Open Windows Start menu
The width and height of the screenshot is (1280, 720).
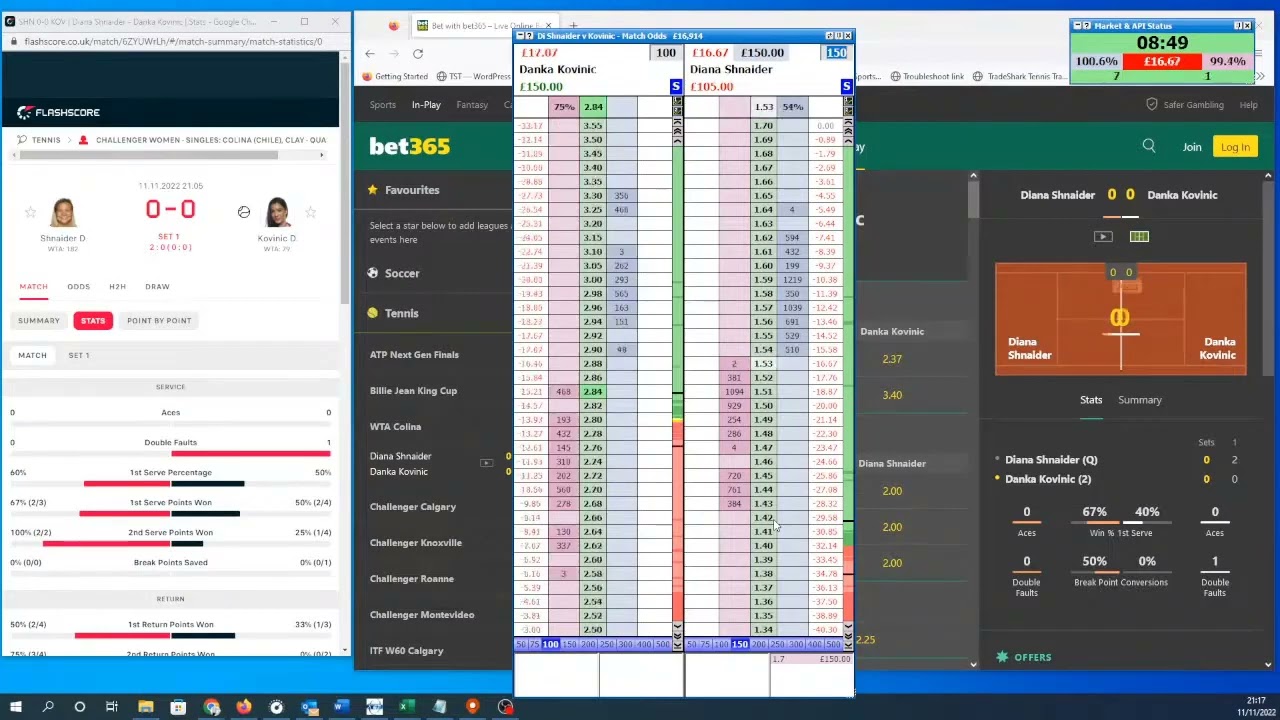click(x=16, y=707)
